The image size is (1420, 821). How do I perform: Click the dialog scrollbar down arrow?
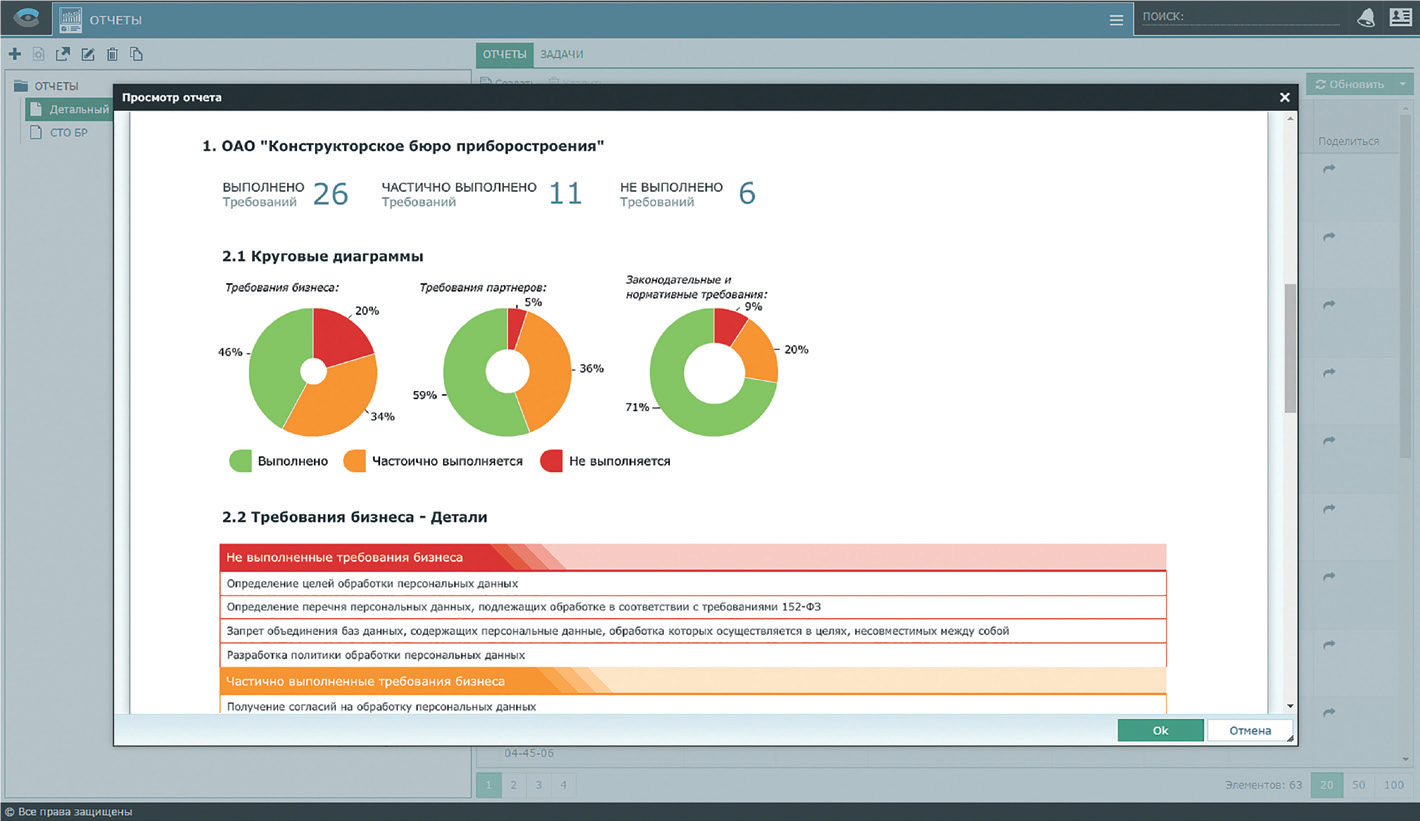[1290, 706]
